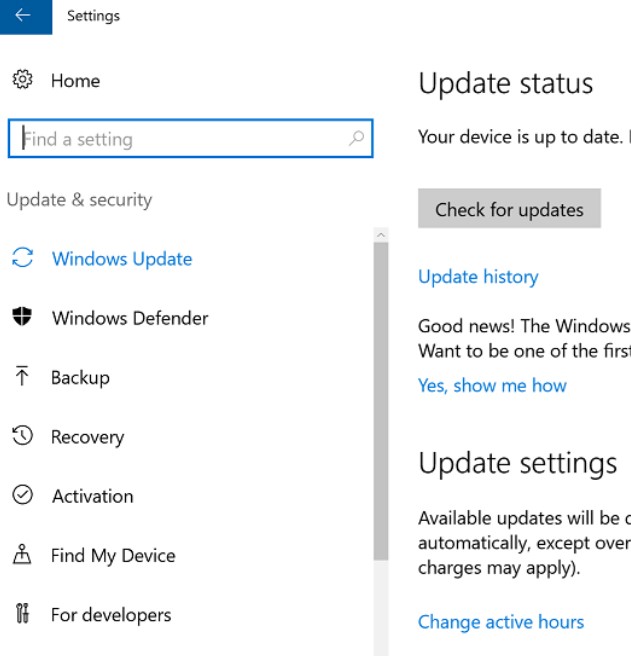
Task: Open Change active hours link
Action: [501, 622]
